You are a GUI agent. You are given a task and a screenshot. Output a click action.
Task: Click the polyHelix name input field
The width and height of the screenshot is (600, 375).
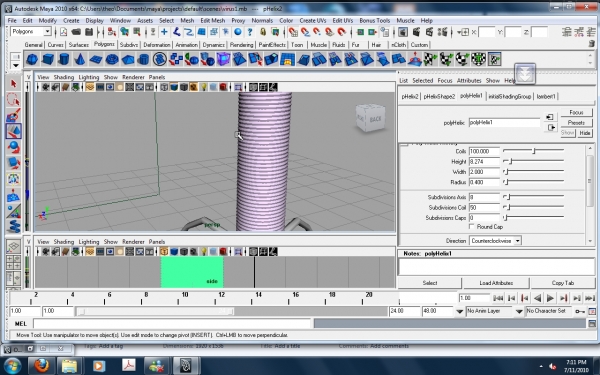point(504,122)
